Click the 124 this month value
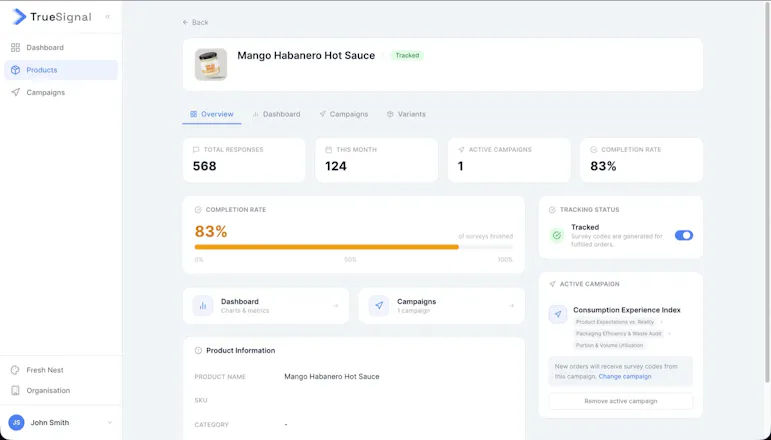Viewport: 771px width, 440px height. tap(336, 166)
